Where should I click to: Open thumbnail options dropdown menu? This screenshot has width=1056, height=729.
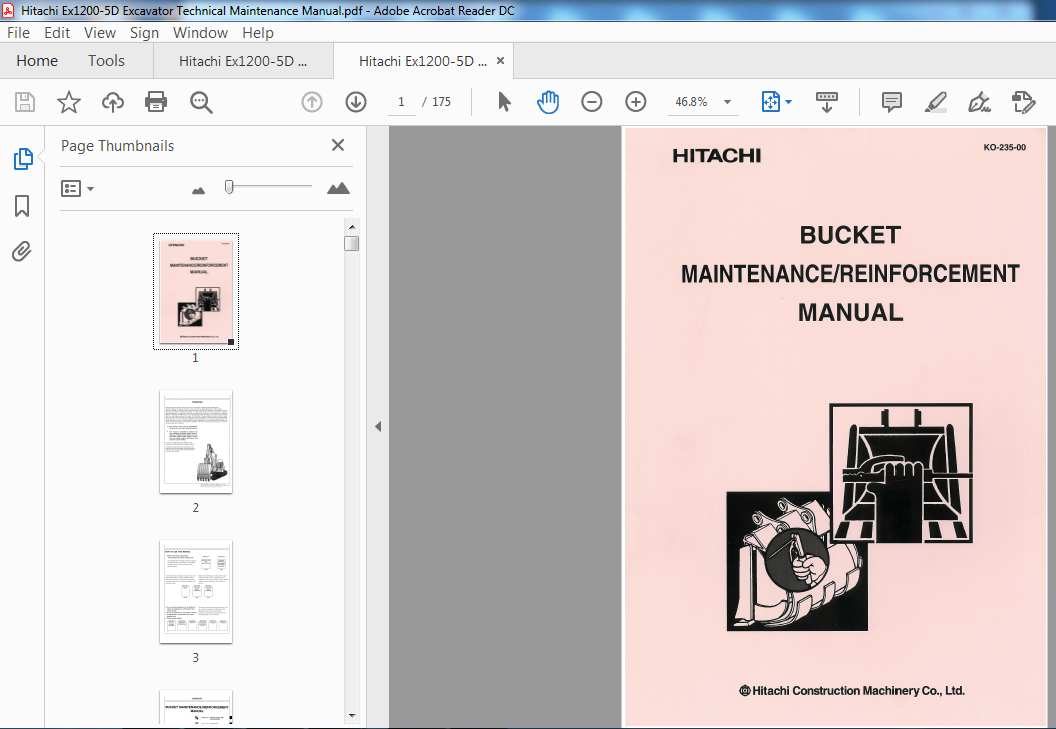[x=77, y=189]
